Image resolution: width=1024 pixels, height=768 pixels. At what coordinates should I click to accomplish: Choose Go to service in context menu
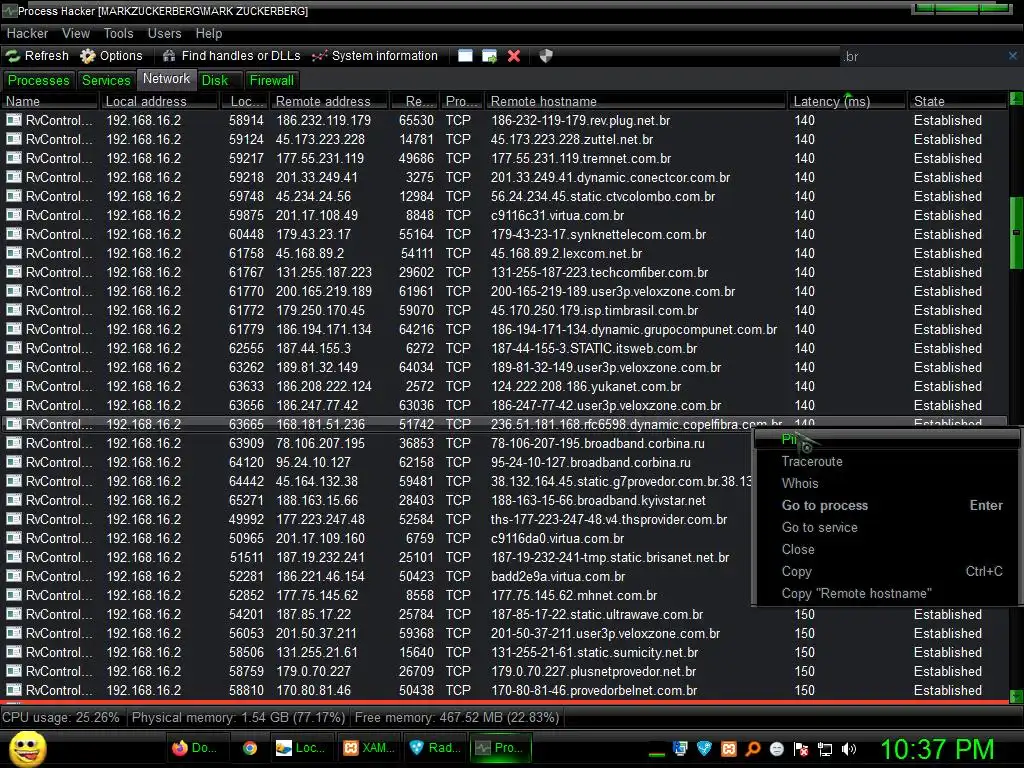pyautogui.click(x=887, y=527)
